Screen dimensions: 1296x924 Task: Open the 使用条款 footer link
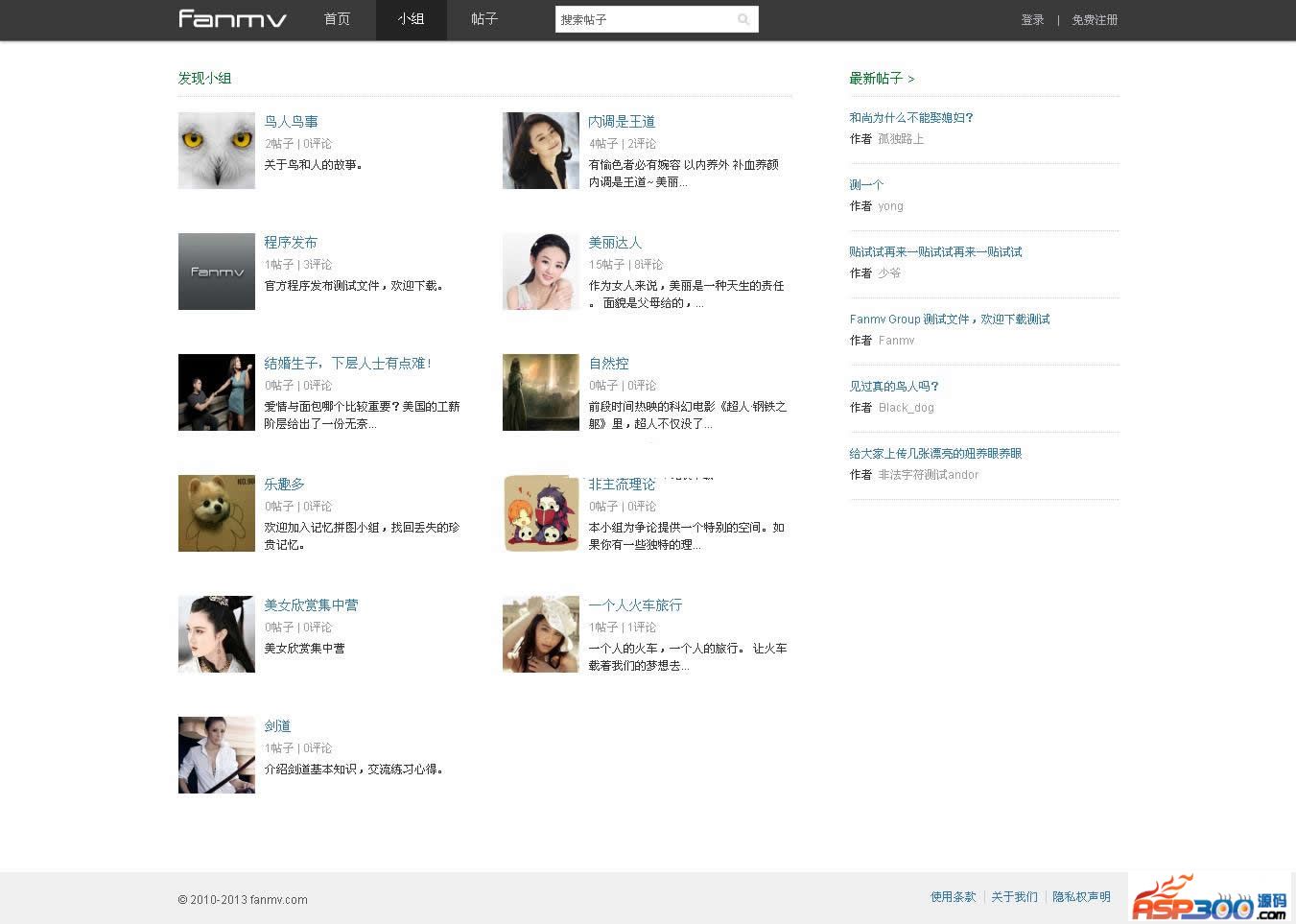(x=953, y=897)
